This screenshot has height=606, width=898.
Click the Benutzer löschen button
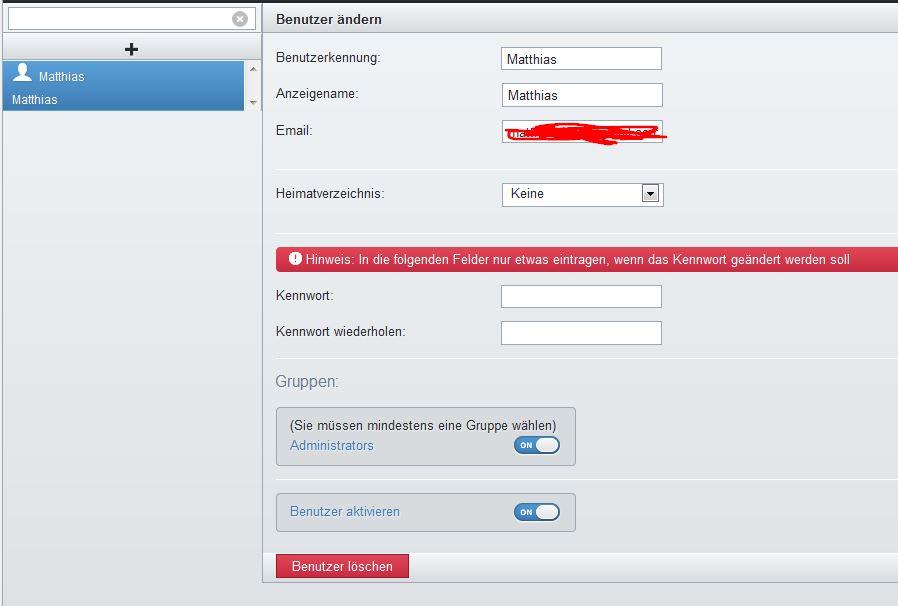[342, 566]
